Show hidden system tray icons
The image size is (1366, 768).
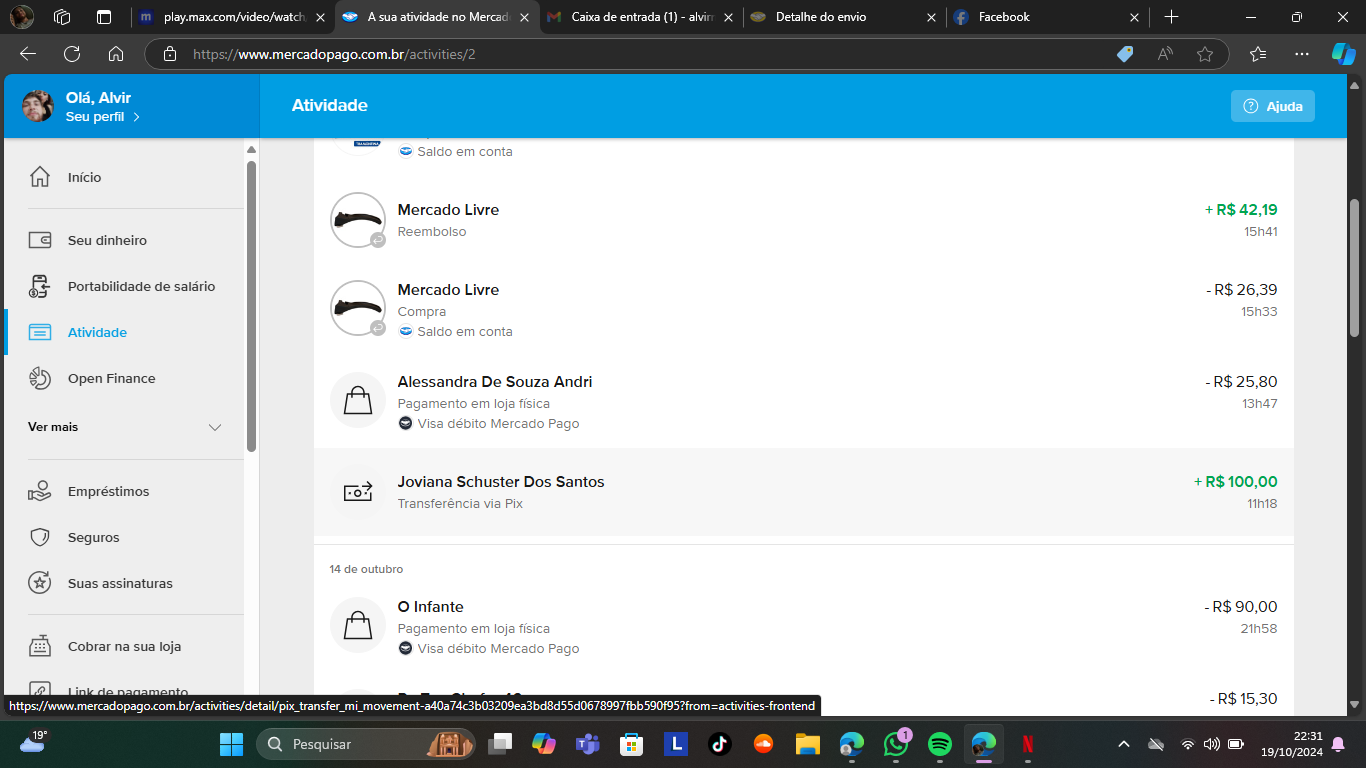pyautogui.click(x=1124, y=744)
